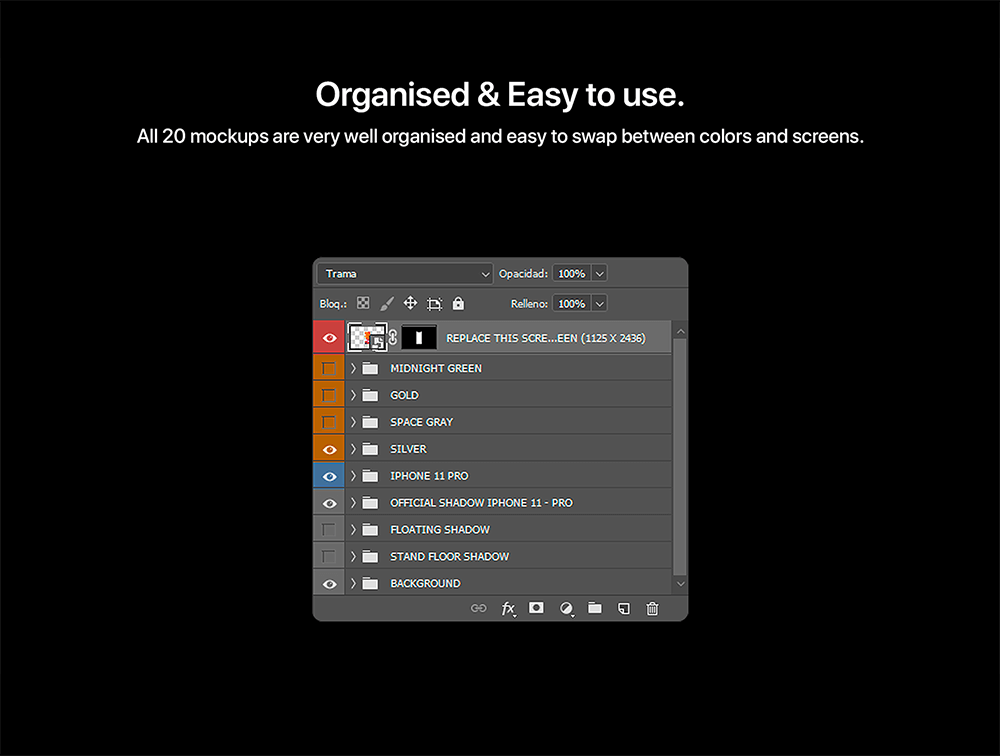Image resolution: width=1000 pixels, height=756 pixels.
Task: Click the layer mask thumbnail of top layer
Action: (419, 338)
